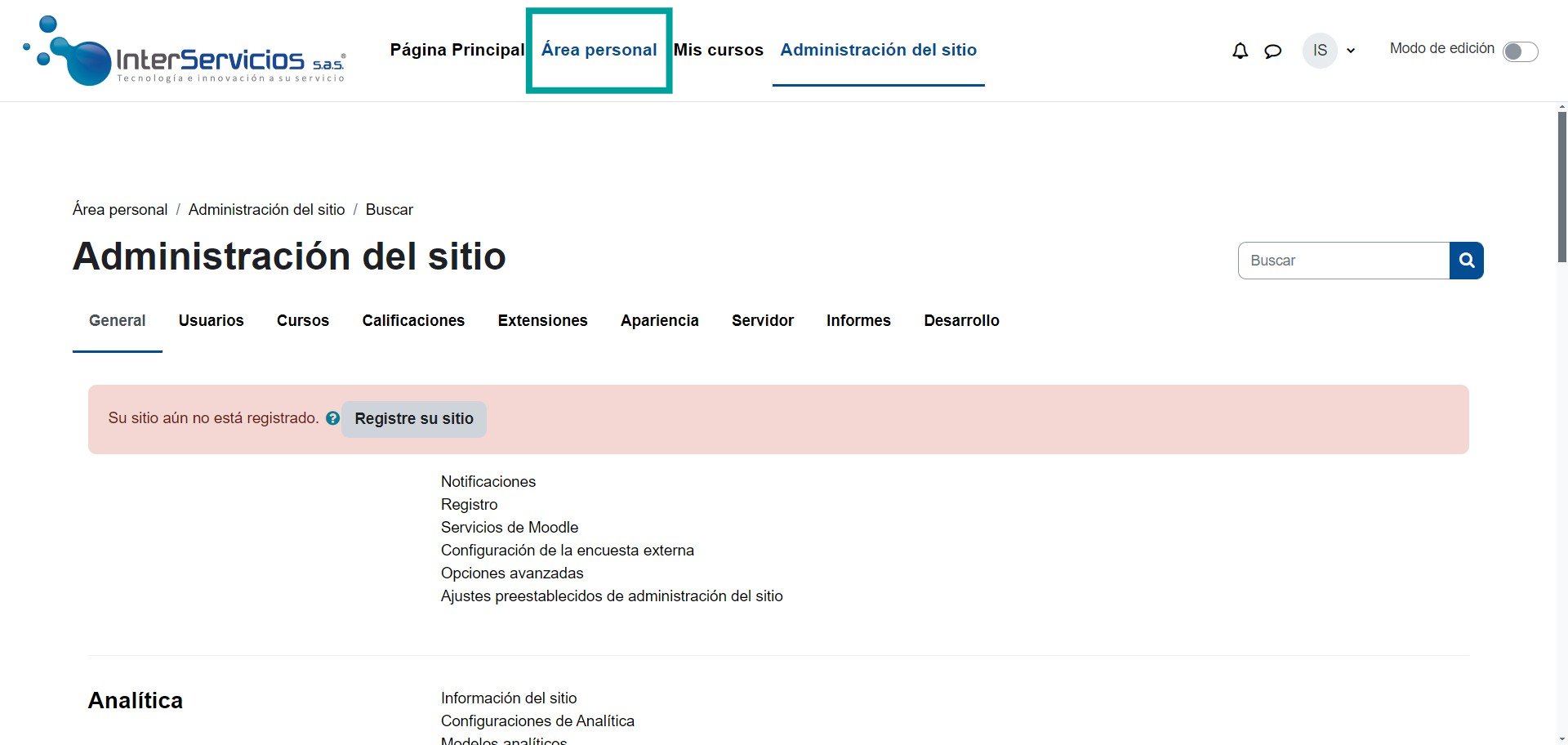
Task: Click the IS user avatar
Action: (x=1319, y=51)
